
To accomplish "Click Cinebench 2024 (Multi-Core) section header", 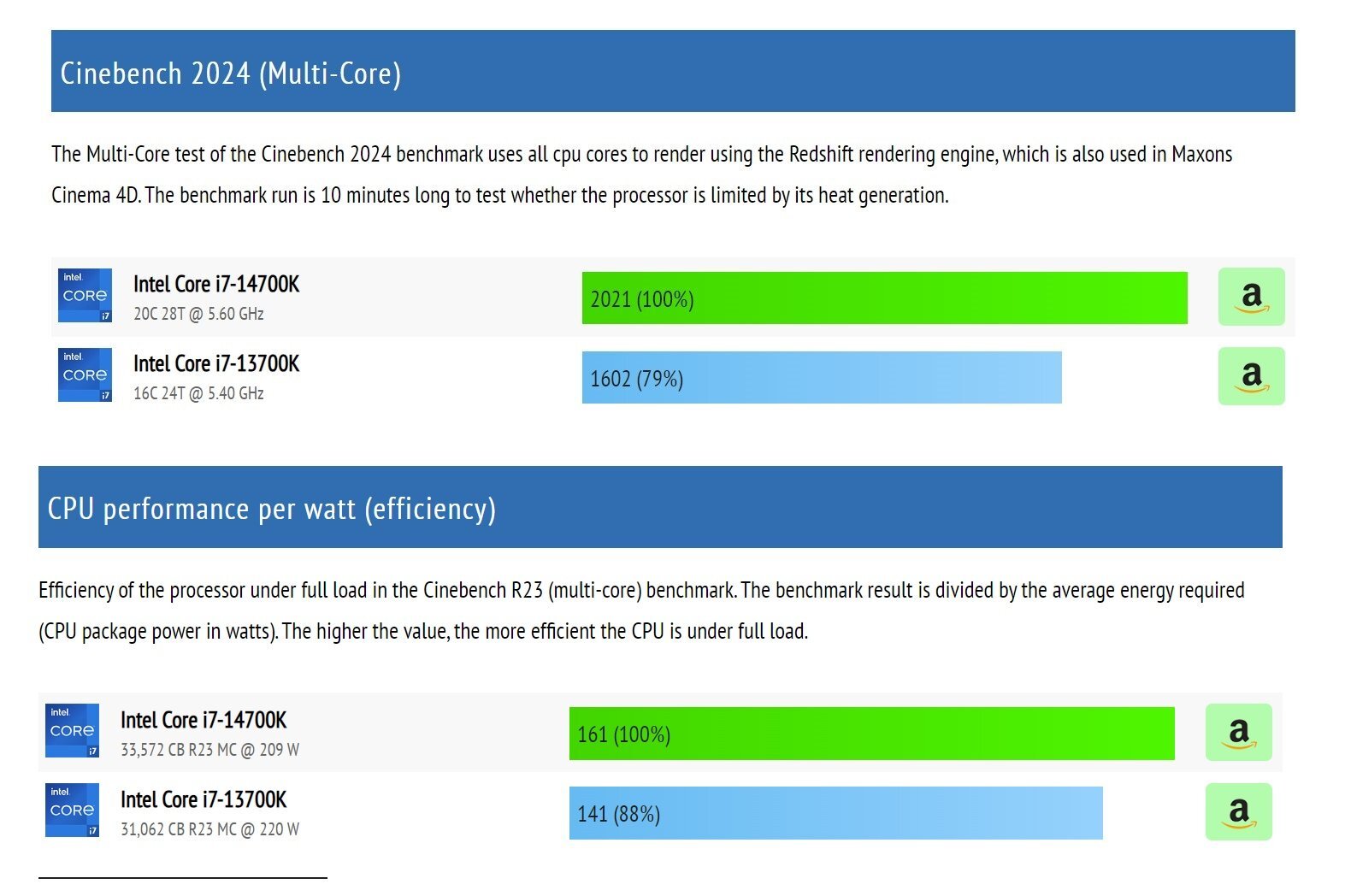I will click(x=673, y=71).
